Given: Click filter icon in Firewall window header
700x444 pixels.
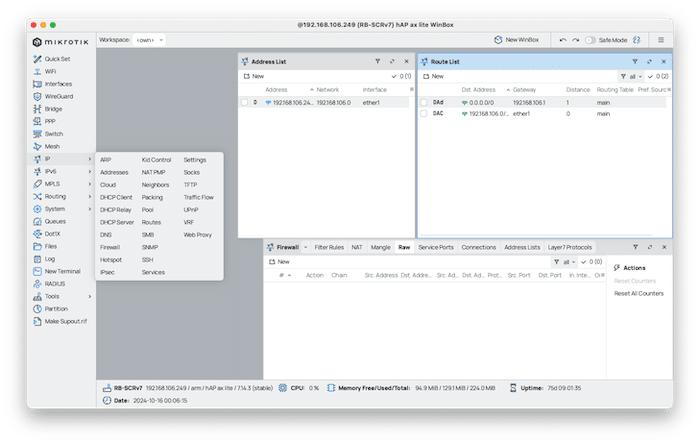Looking at the screenshot, I should pyautogui.click(x=635, y=247).
